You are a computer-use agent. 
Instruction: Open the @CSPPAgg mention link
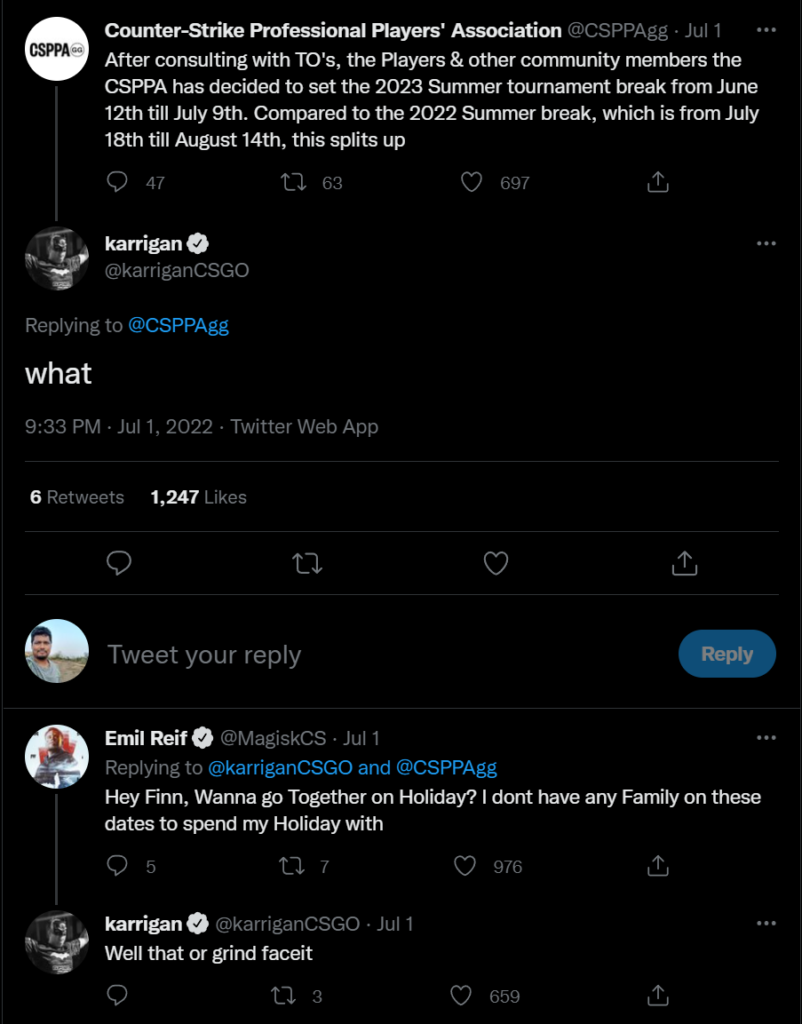coord(178,326)
